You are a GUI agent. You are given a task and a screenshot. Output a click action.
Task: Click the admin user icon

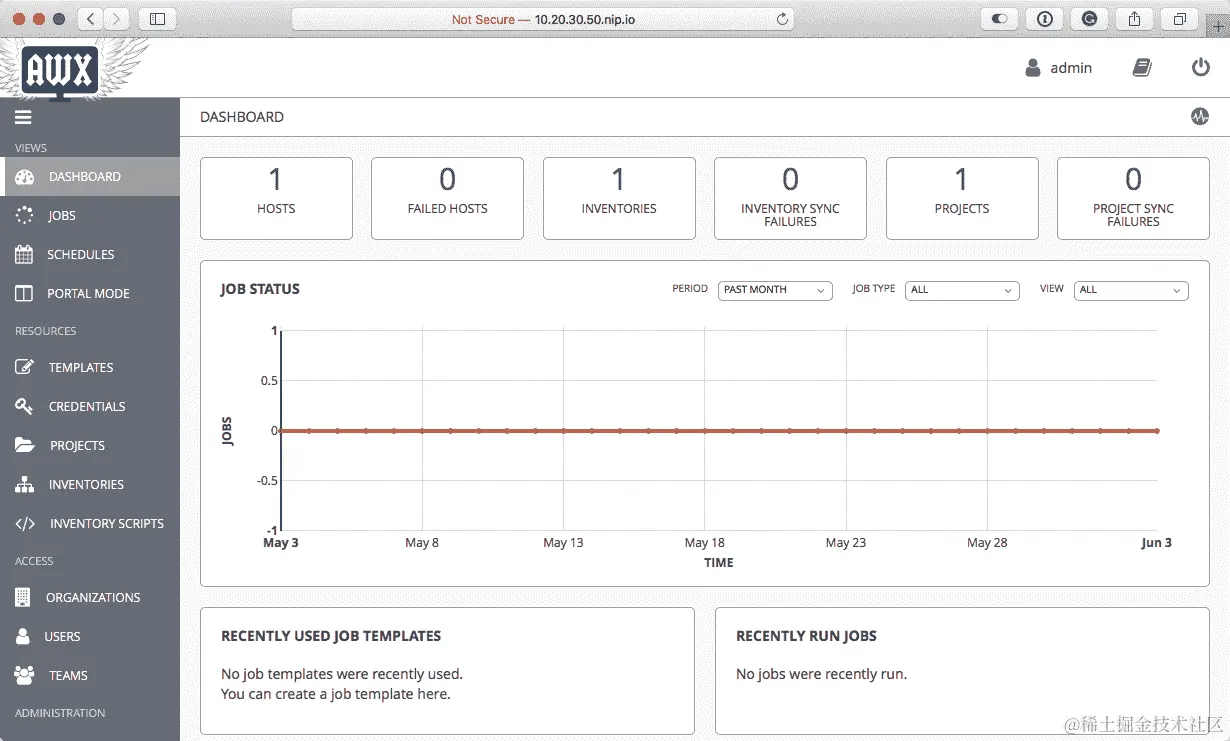(1033, 68)
